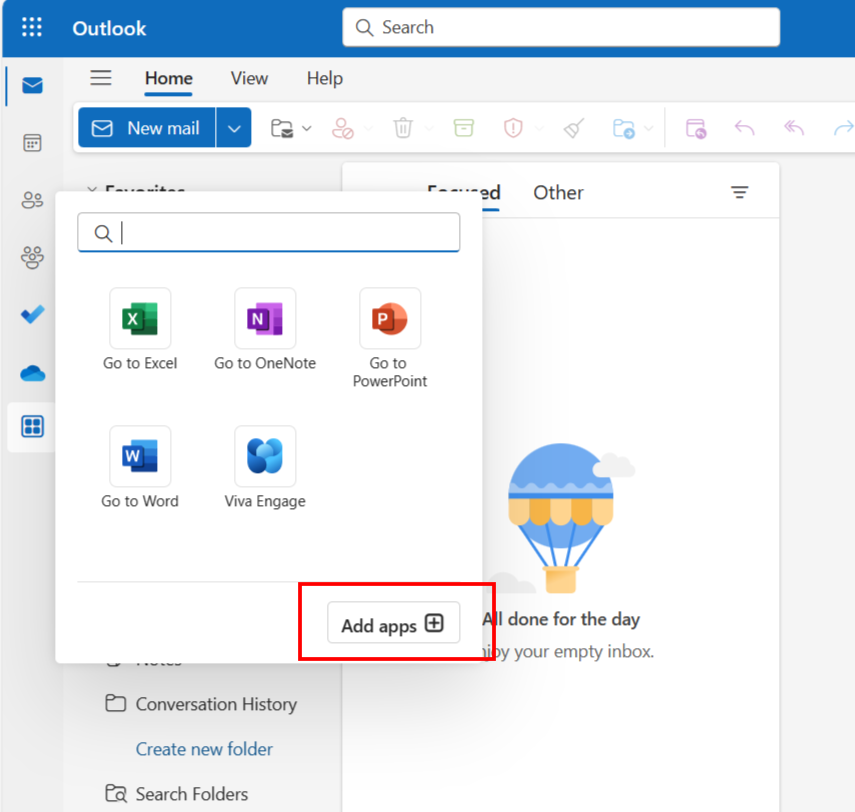Image resolution: width=855 pixels, height=812 pixels.
Task: Click the Archive icon in toolbar
Action: (463, 128)
